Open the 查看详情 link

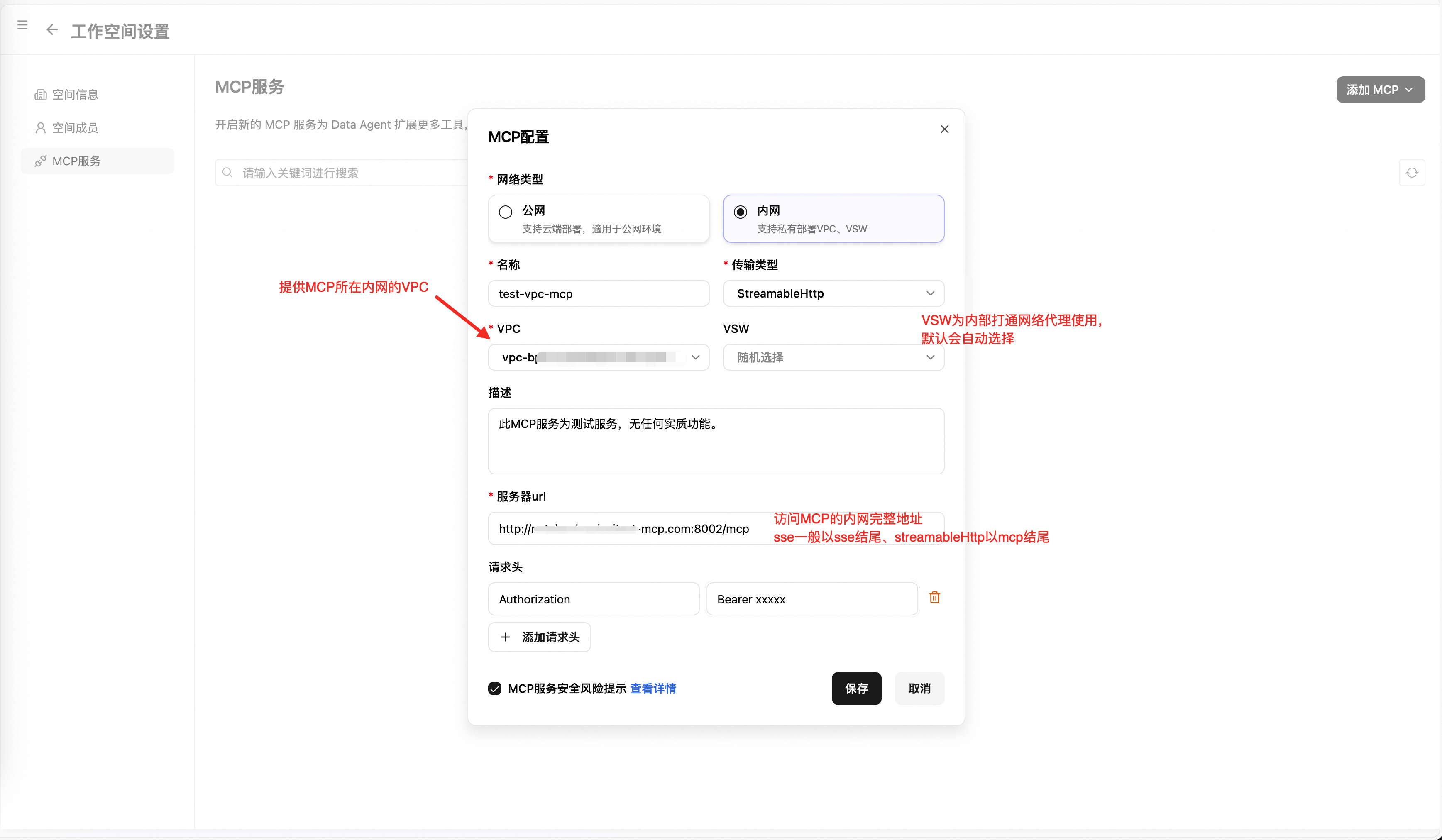pos(653,689)
